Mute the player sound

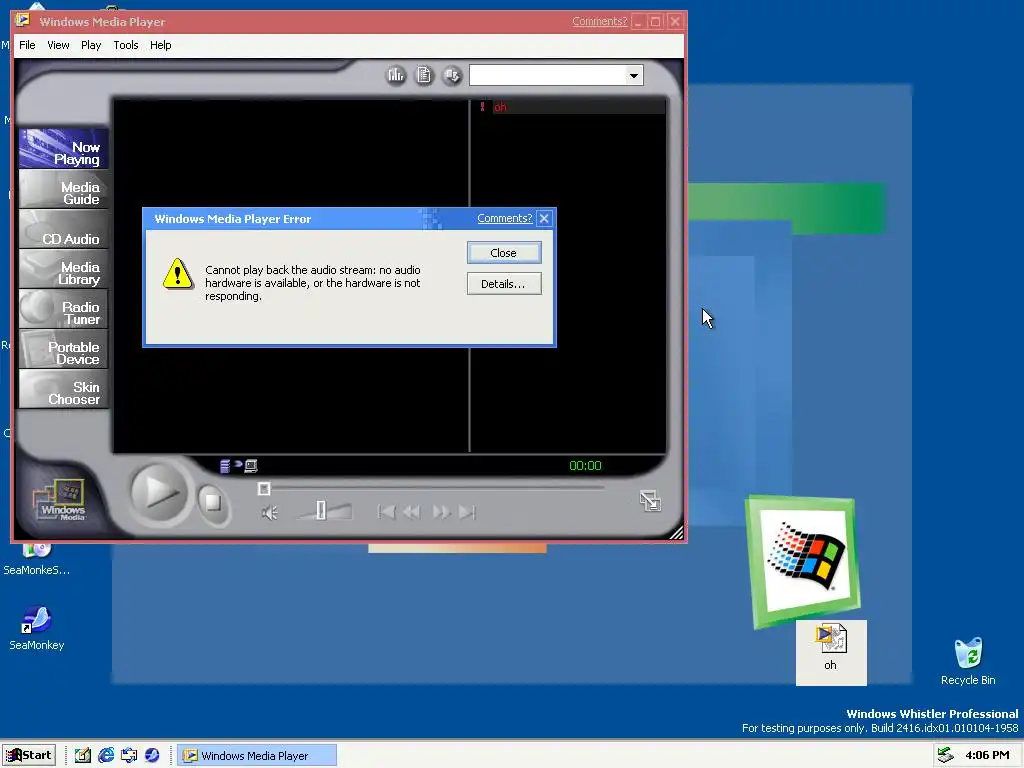pos(270,513)
